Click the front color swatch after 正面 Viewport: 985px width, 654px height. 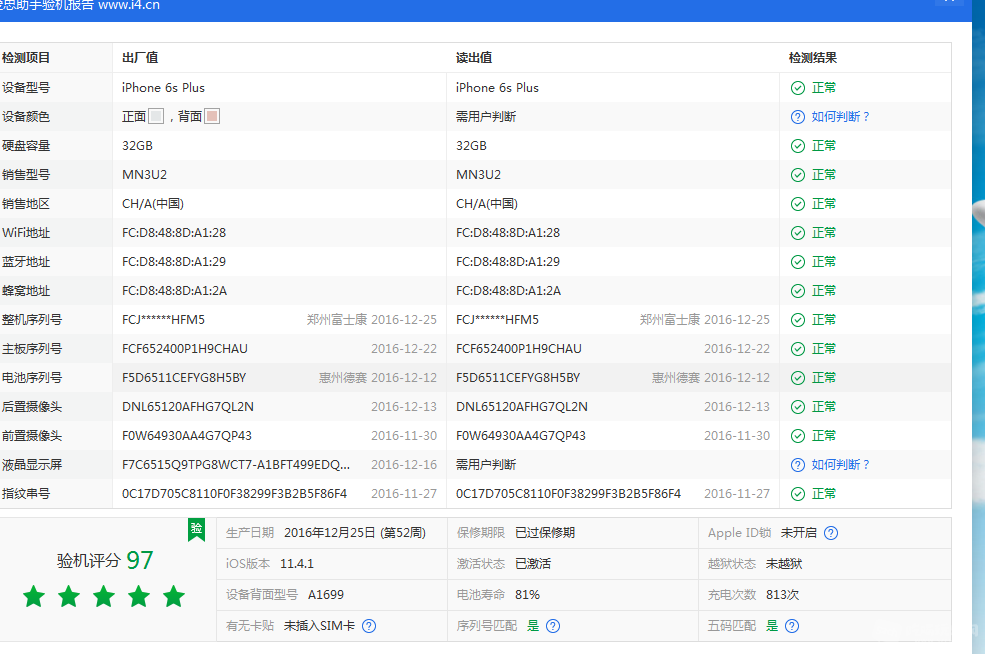156,116
